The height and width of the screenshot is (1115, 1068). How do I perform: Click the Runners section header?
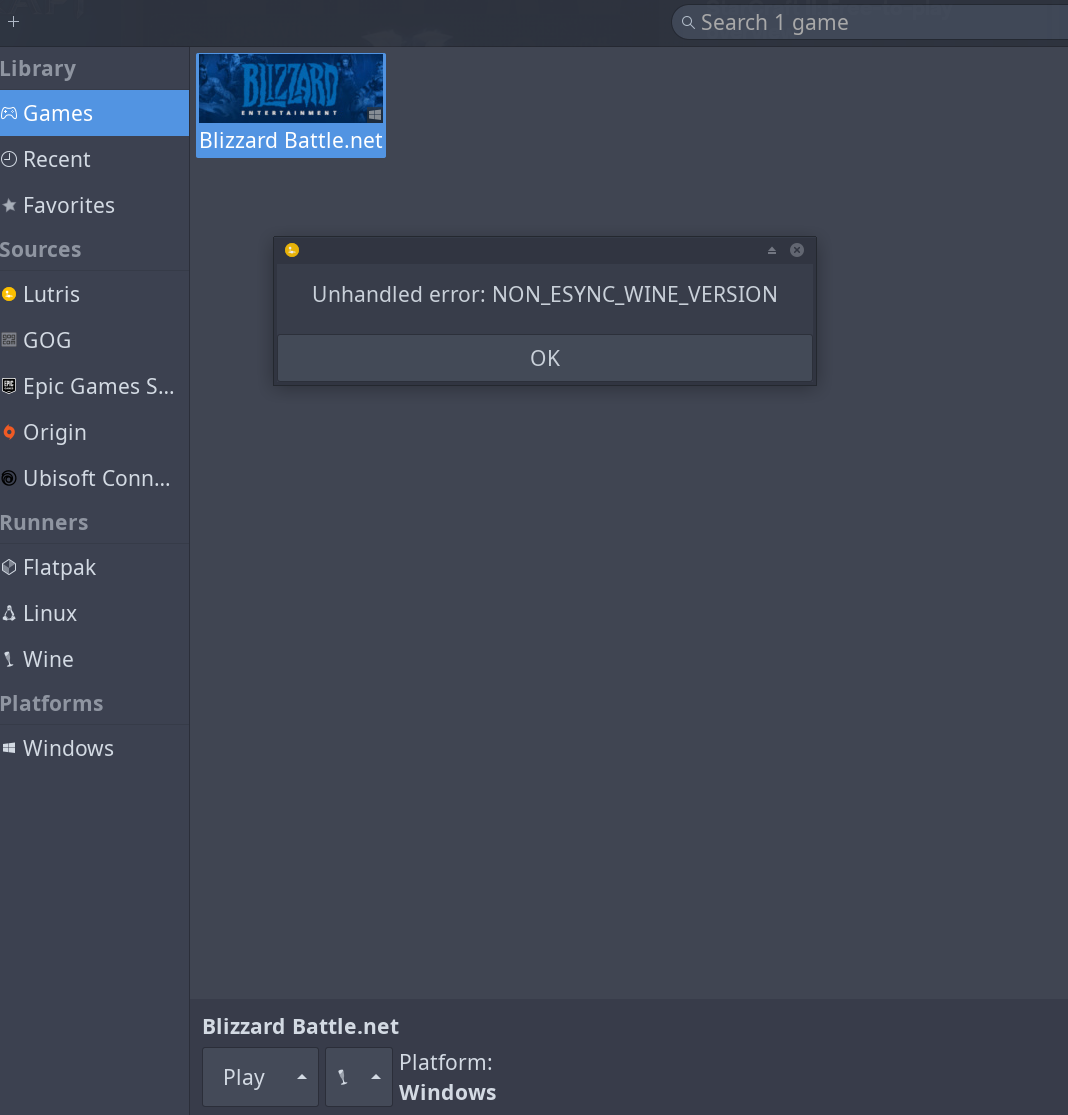click(44, 523)
